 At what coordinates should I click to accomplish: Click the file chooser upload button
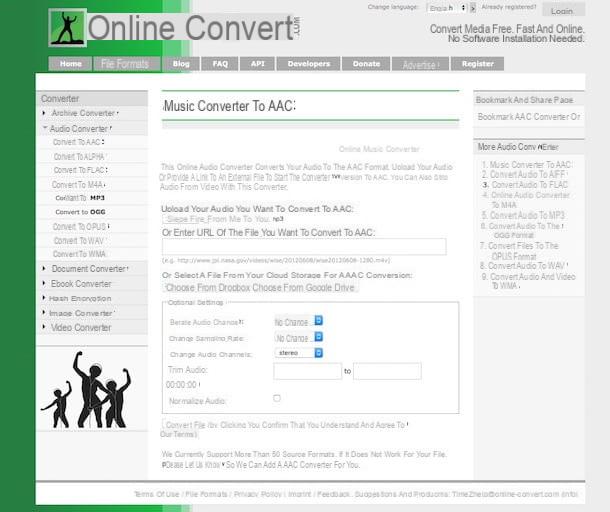coord(183,219)
